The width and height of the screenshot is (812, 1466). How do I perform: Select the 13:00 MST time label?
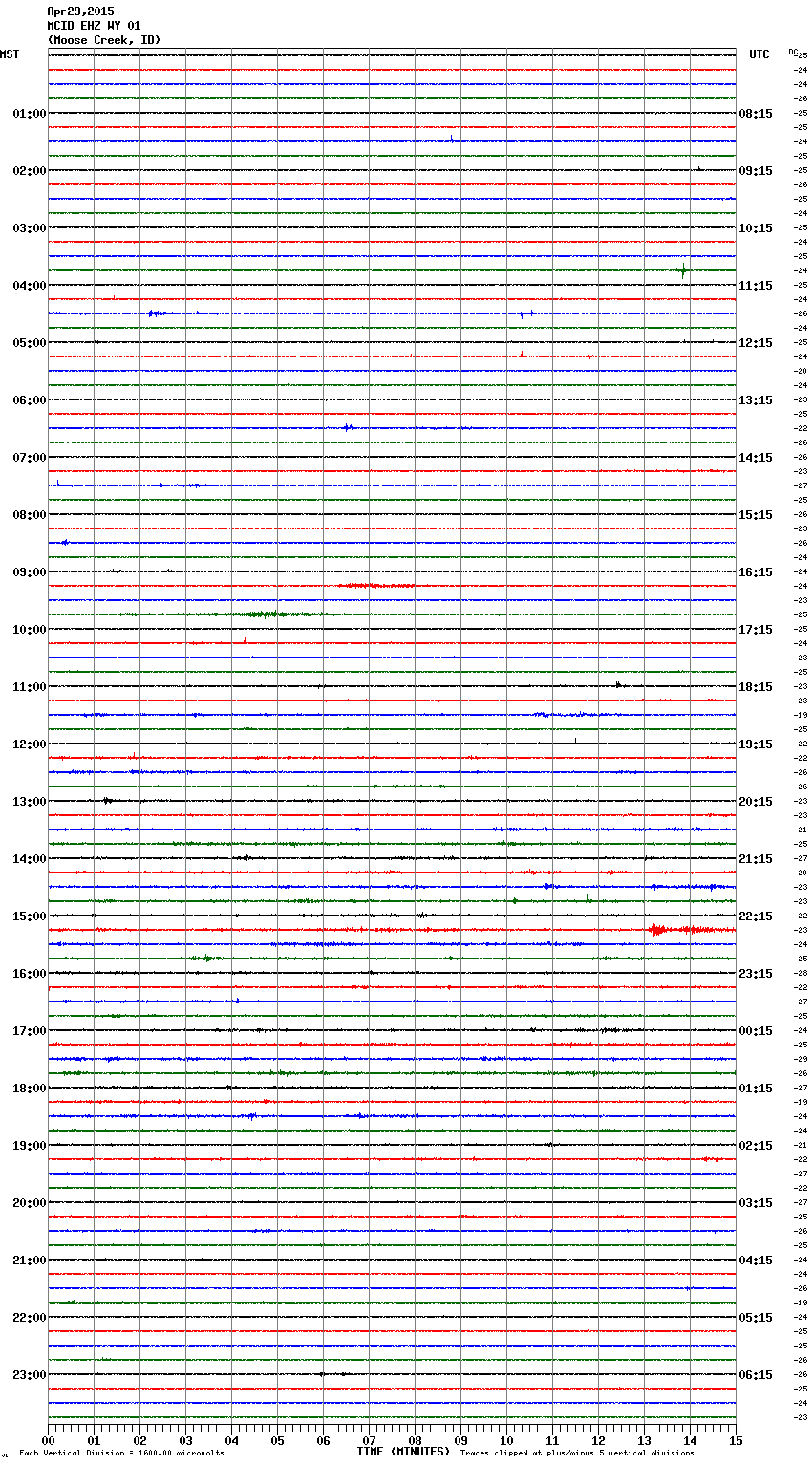coord(30,802)
